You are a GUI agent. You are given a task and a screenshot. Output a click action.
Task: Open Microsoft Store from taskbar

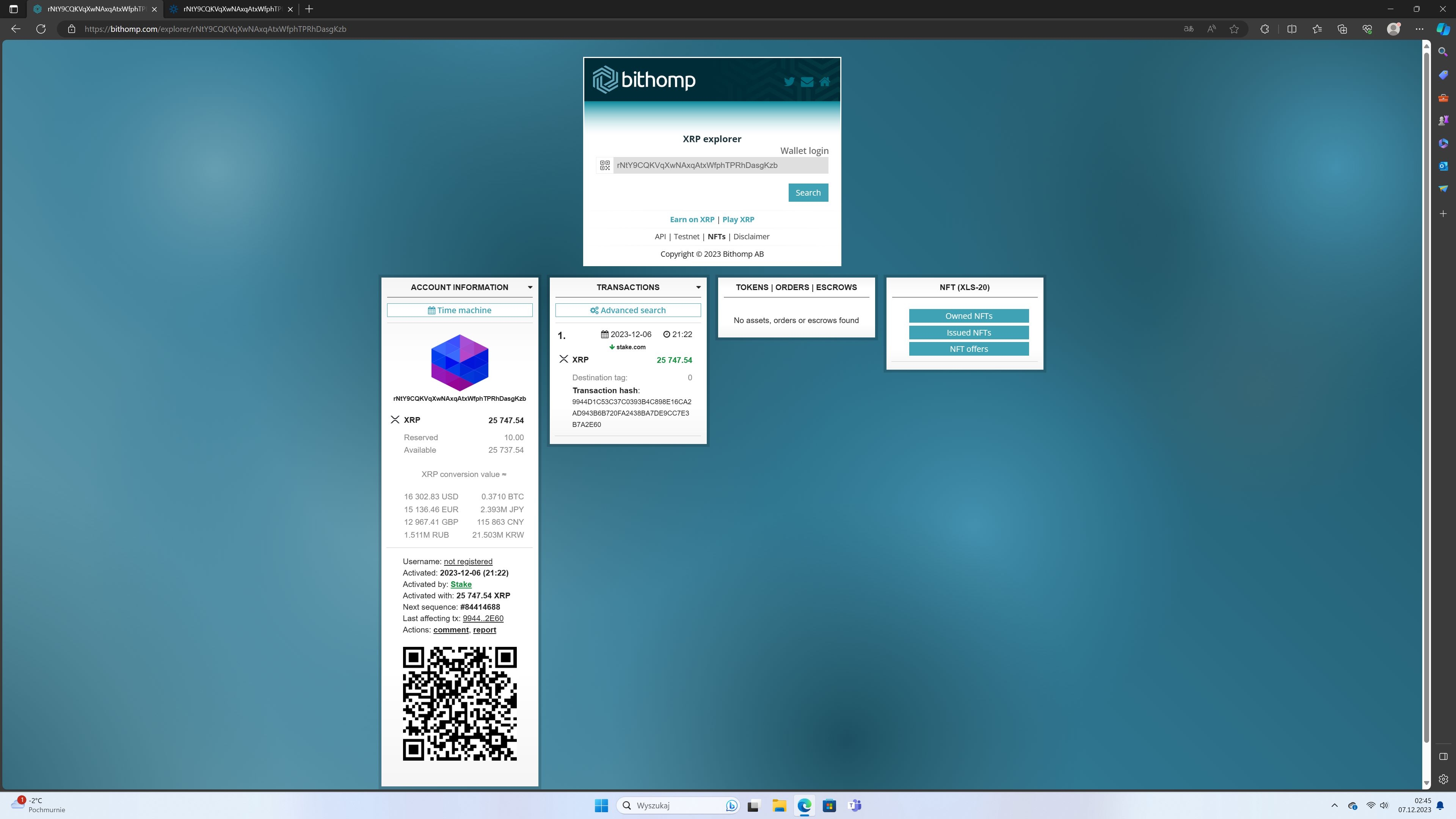pyautogui.click(x=829, y=805)
